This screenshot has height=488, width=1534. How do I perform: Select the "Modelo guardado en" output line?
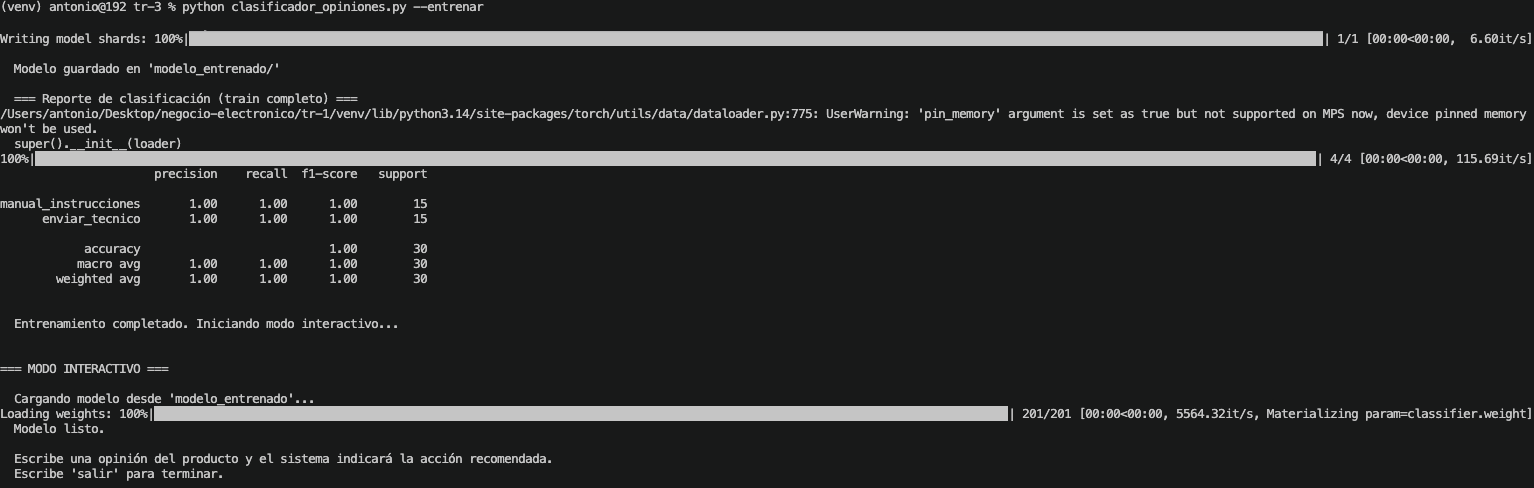[x=146, y=68]
